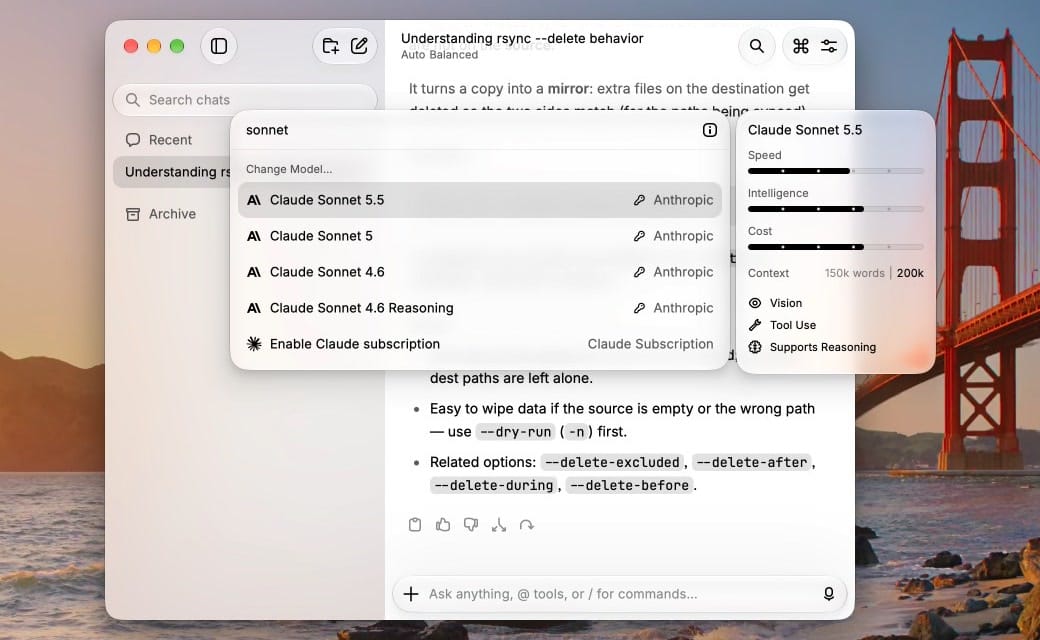Click the "Supports Reasoning" capability label
Viewport: 1040px width, 640px height.
click(x=822, y=348)
